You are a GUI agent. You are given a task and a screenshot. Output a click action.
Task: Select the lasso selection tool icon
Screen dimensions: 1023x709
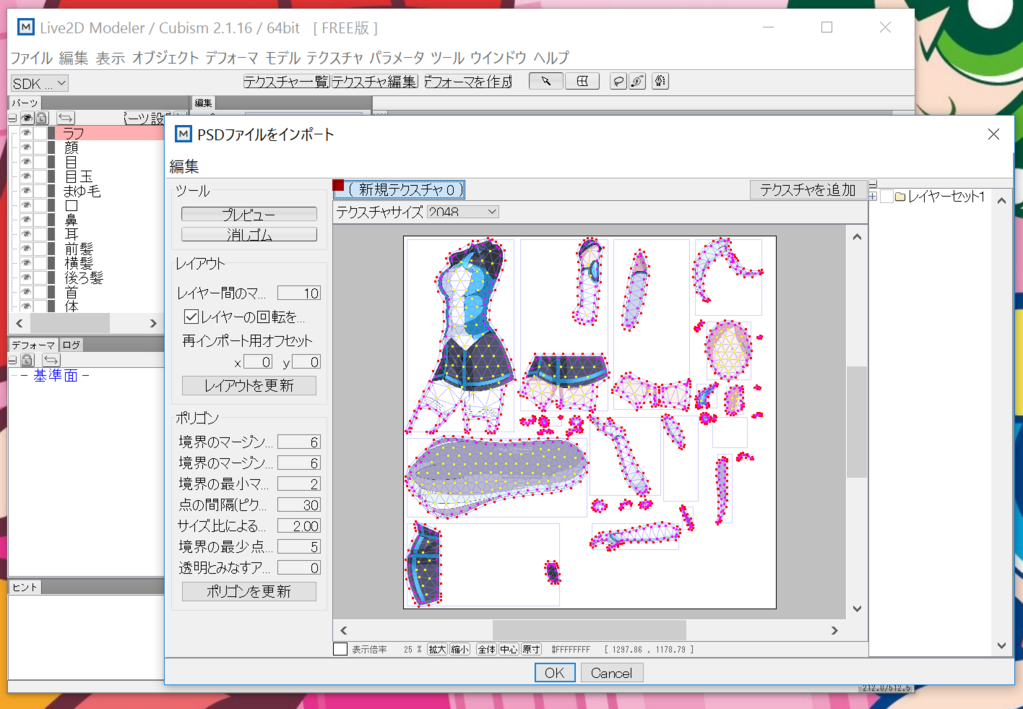(x=618, y=82)
